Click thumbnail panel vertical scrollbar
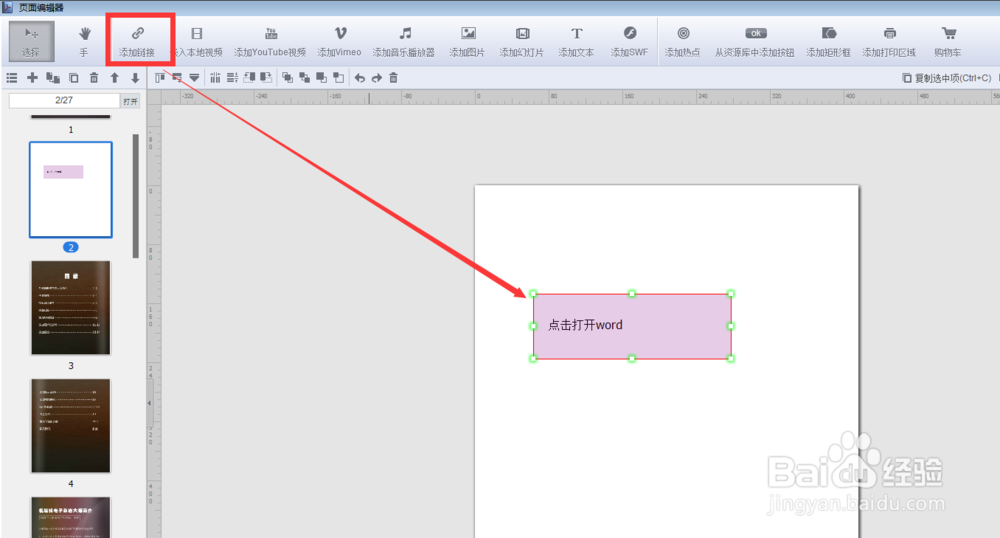This screenshot has width=1000, height=538. coord(135,196)
